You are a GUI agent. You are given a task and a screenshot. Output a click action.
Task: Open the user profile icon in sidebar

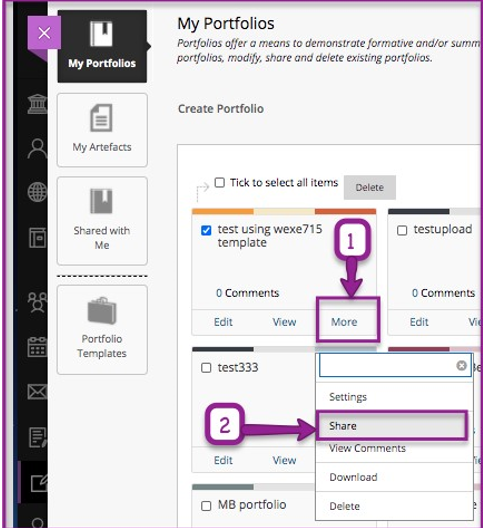(x=37, y=148)
